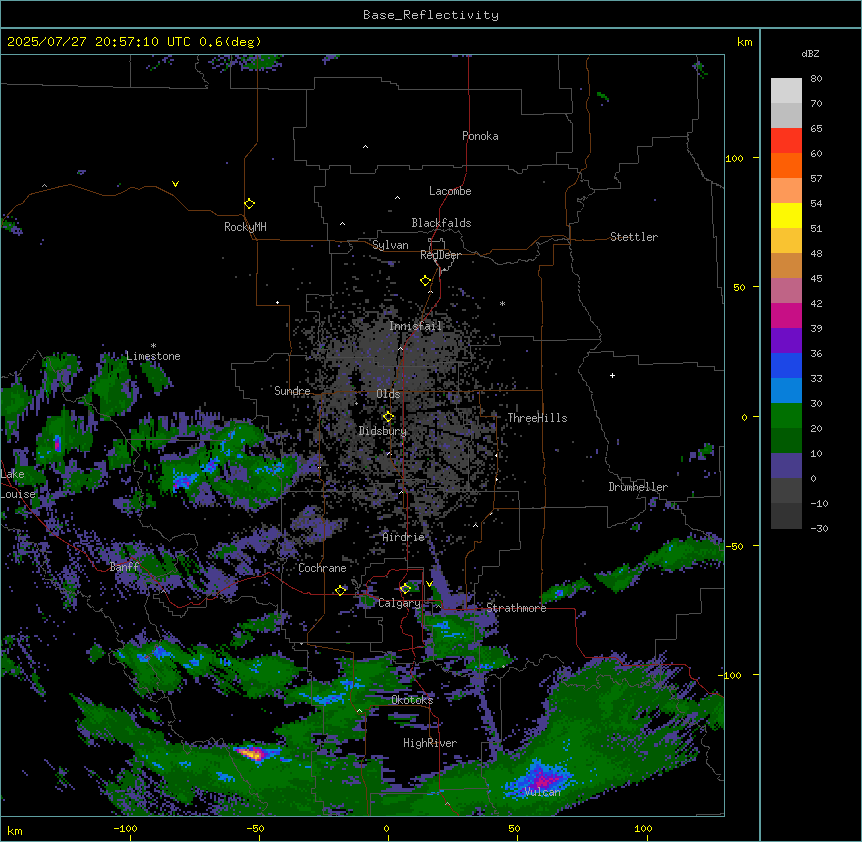Click the Vulcan label
This screenshot has height=842, width=862.
coord(543,792)
